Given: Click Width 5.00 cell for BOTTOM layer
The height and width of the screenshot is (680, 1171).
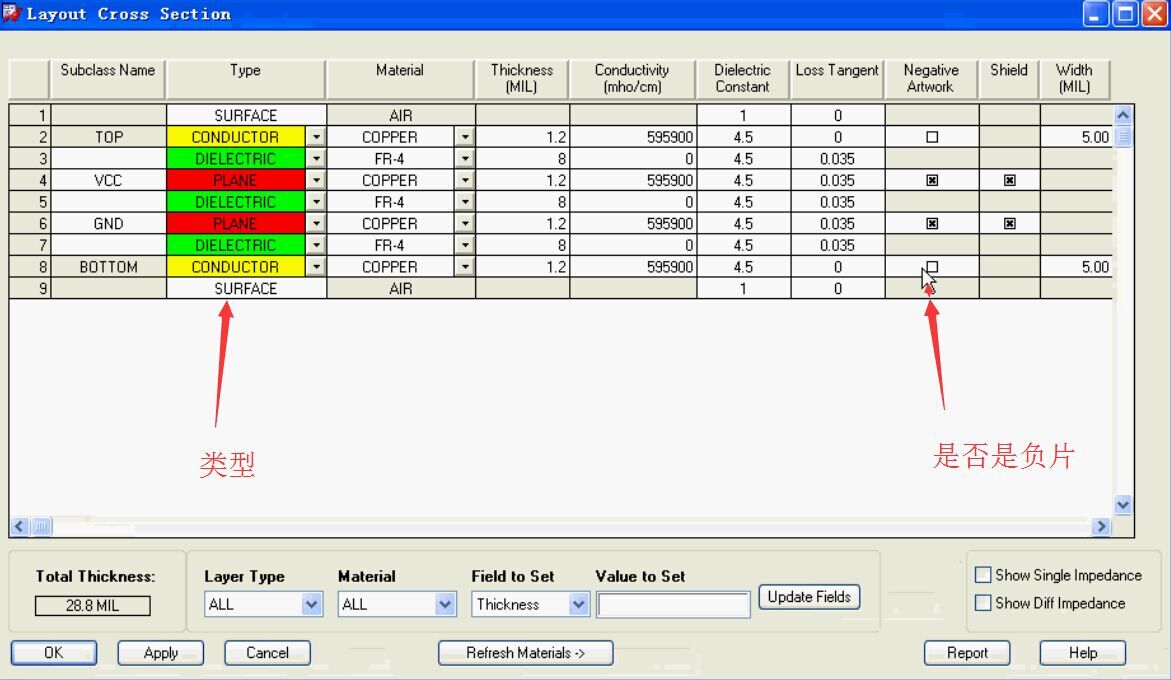Looking at the screenshot, I should pos(1076,267).
